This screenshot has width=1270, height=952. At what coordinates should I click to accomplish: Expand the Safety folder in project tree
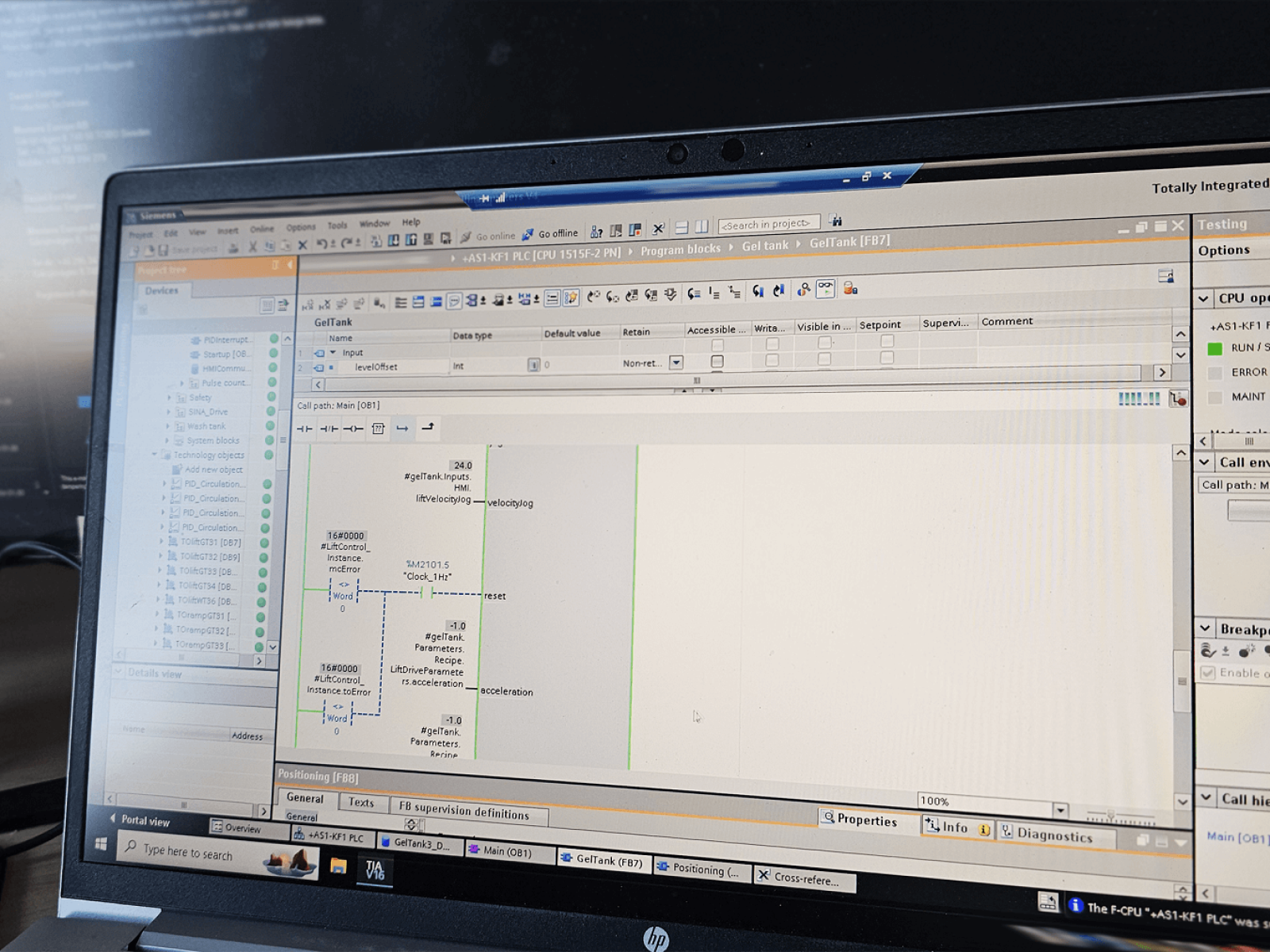169,397
